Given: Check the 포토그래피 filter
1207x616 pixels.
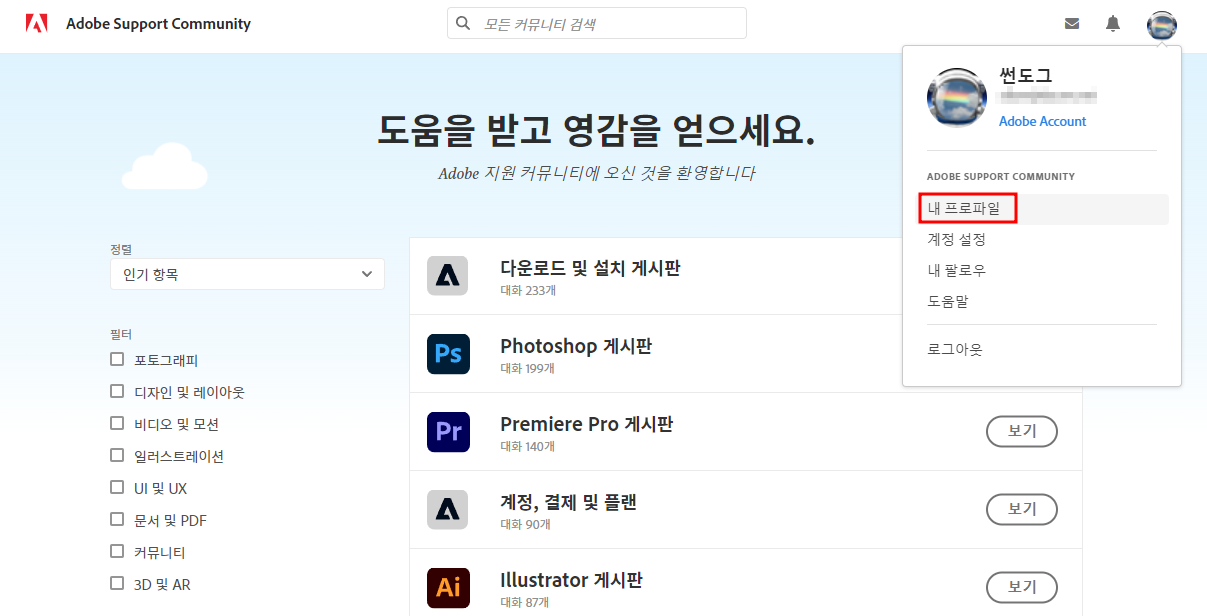Looking at the screenshot, I should pos(117,359).
